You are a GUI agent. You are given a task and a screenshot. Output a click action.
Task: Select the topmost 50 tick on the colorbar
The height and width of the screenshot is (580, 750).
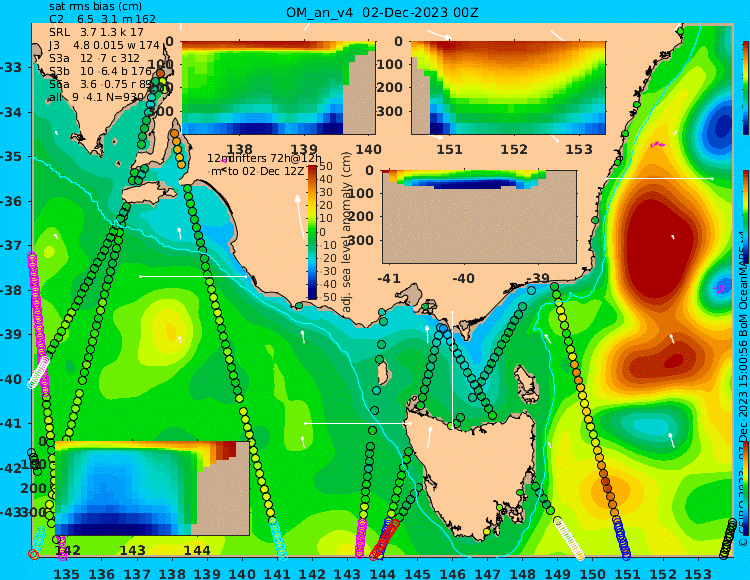326,166
